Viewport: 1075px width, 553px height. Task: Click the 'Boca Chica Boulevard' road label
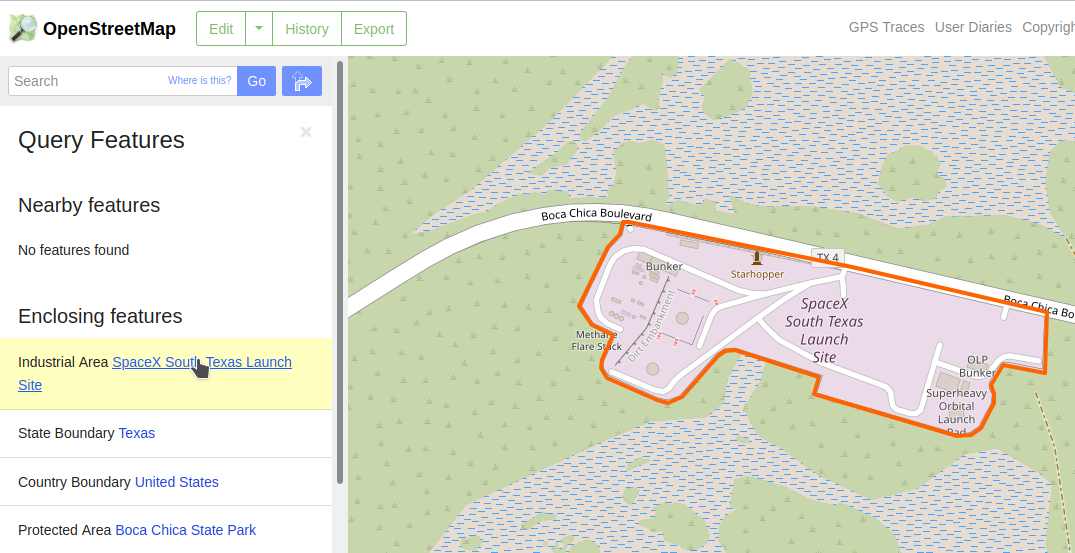tap(596, 214)
